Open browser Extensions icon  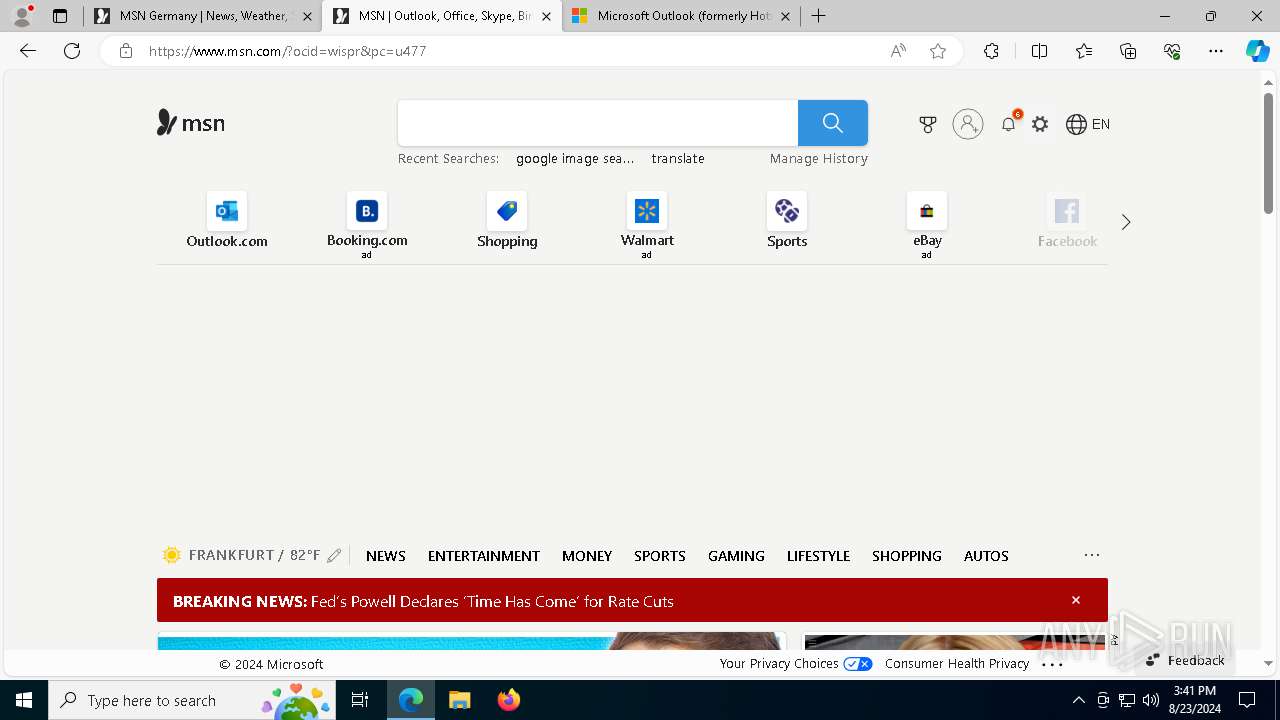(991, 51)
